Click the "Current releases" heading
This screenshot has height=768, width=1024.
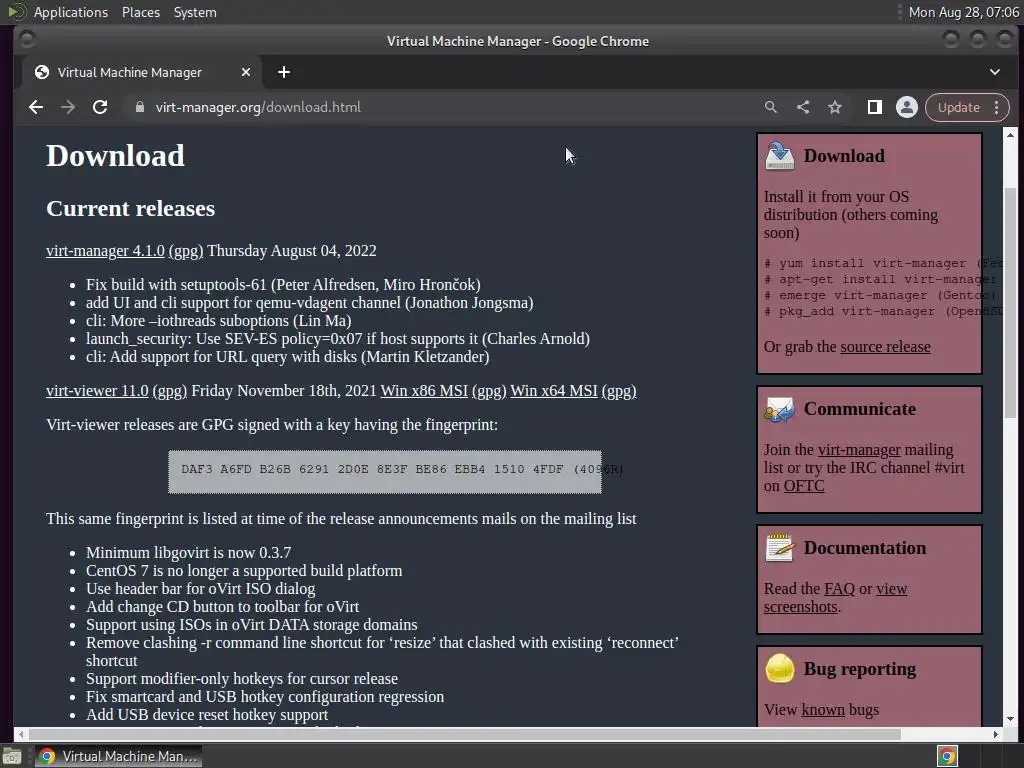[130, 208]
